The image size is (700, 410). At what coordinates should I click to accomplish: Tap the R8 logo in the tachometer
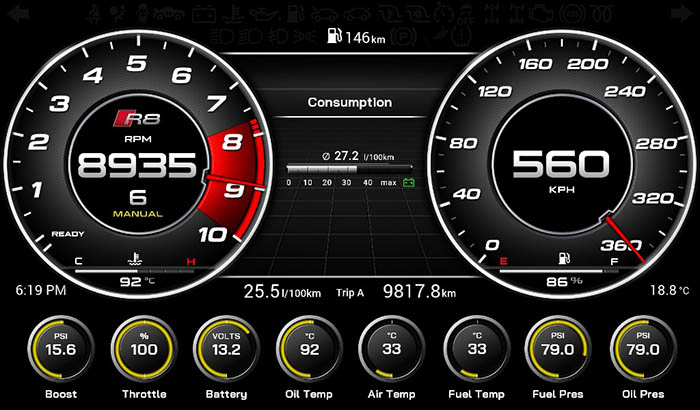pos(136,118)
